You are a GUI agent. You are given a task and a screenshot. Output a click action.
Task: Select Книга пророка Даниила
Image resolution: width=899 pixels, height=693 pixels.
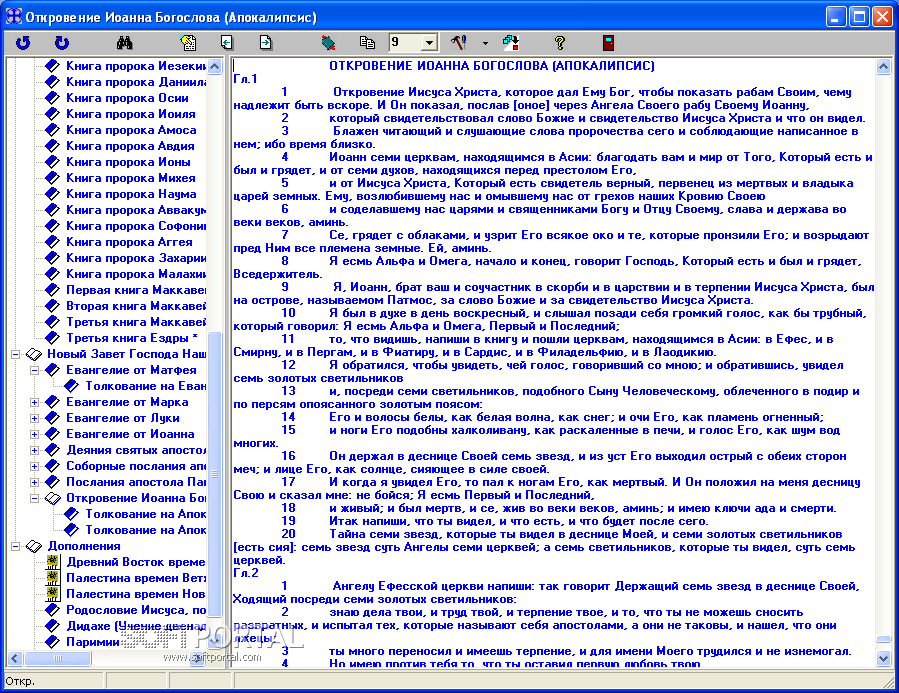pos(136,82)
